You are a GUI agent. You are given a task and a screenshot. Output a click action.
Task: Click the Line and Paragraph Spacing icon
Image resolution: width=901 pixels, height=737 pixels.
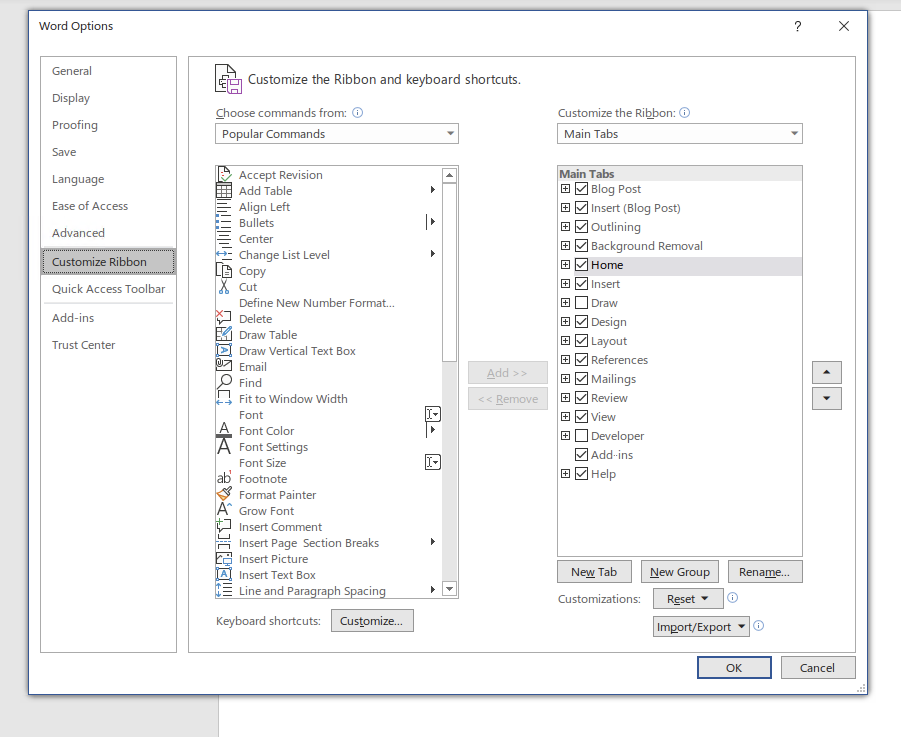click(224, 591)
